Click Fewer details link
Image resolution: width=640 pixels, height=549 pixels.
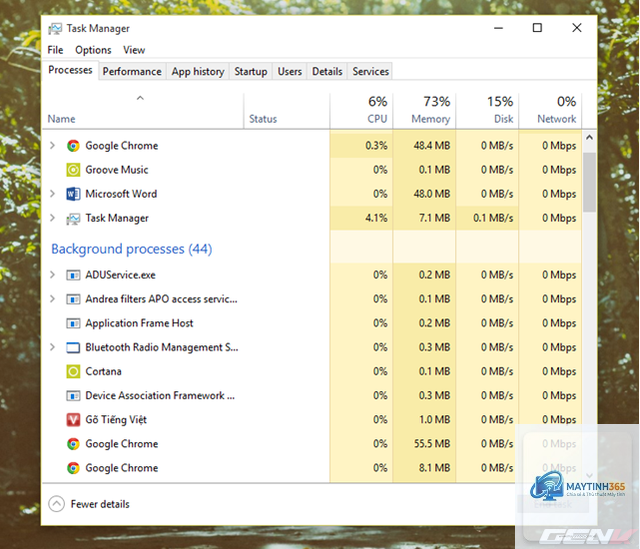point(100,504)
